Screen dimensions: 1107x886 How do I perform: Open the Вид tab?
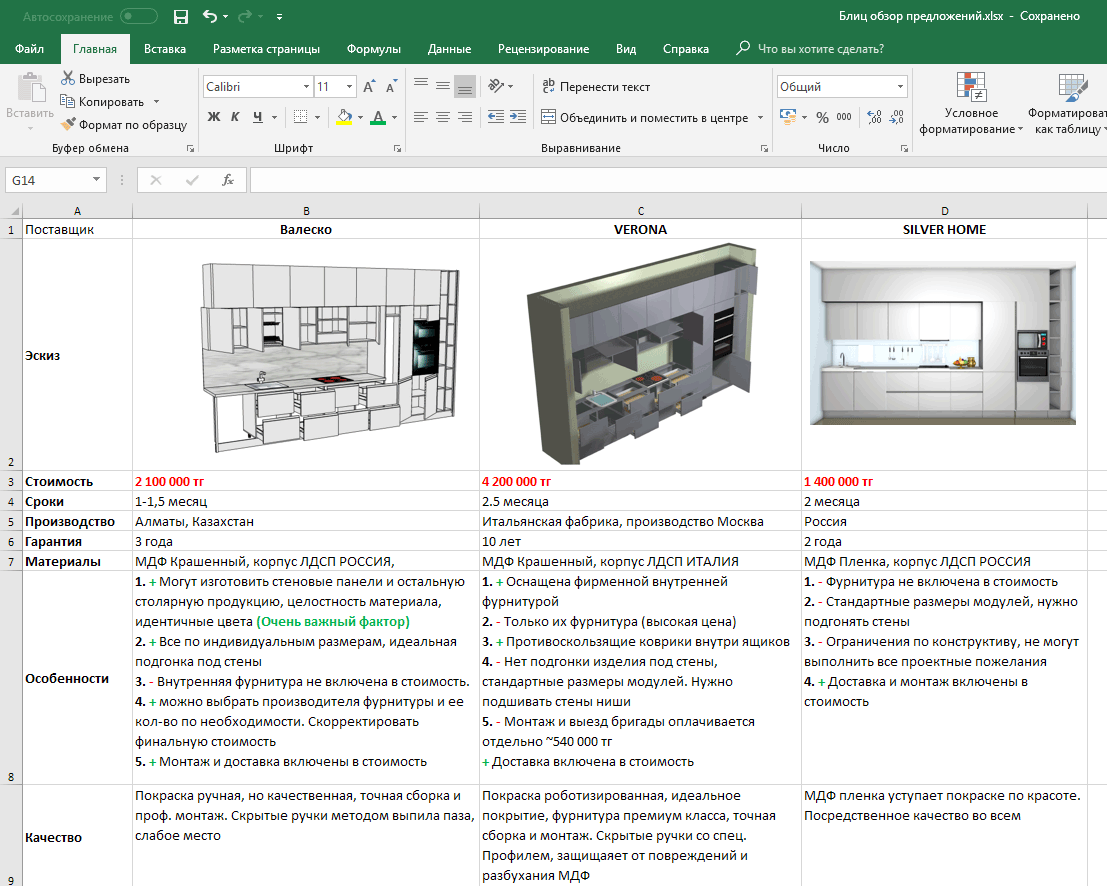click(x=626, y=49)
